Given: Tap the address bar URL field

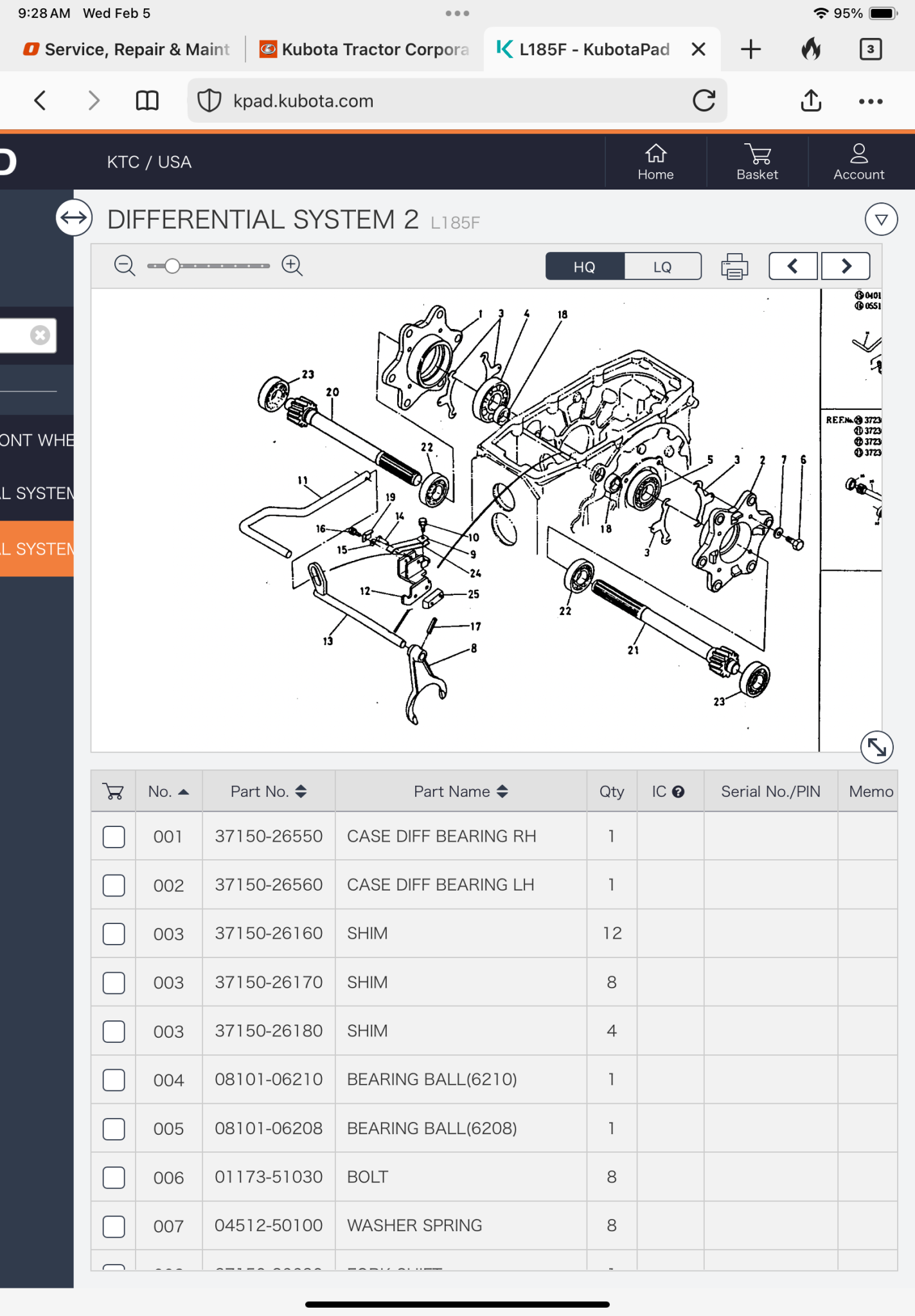Looking at the screenshot, I should point(457,101).
